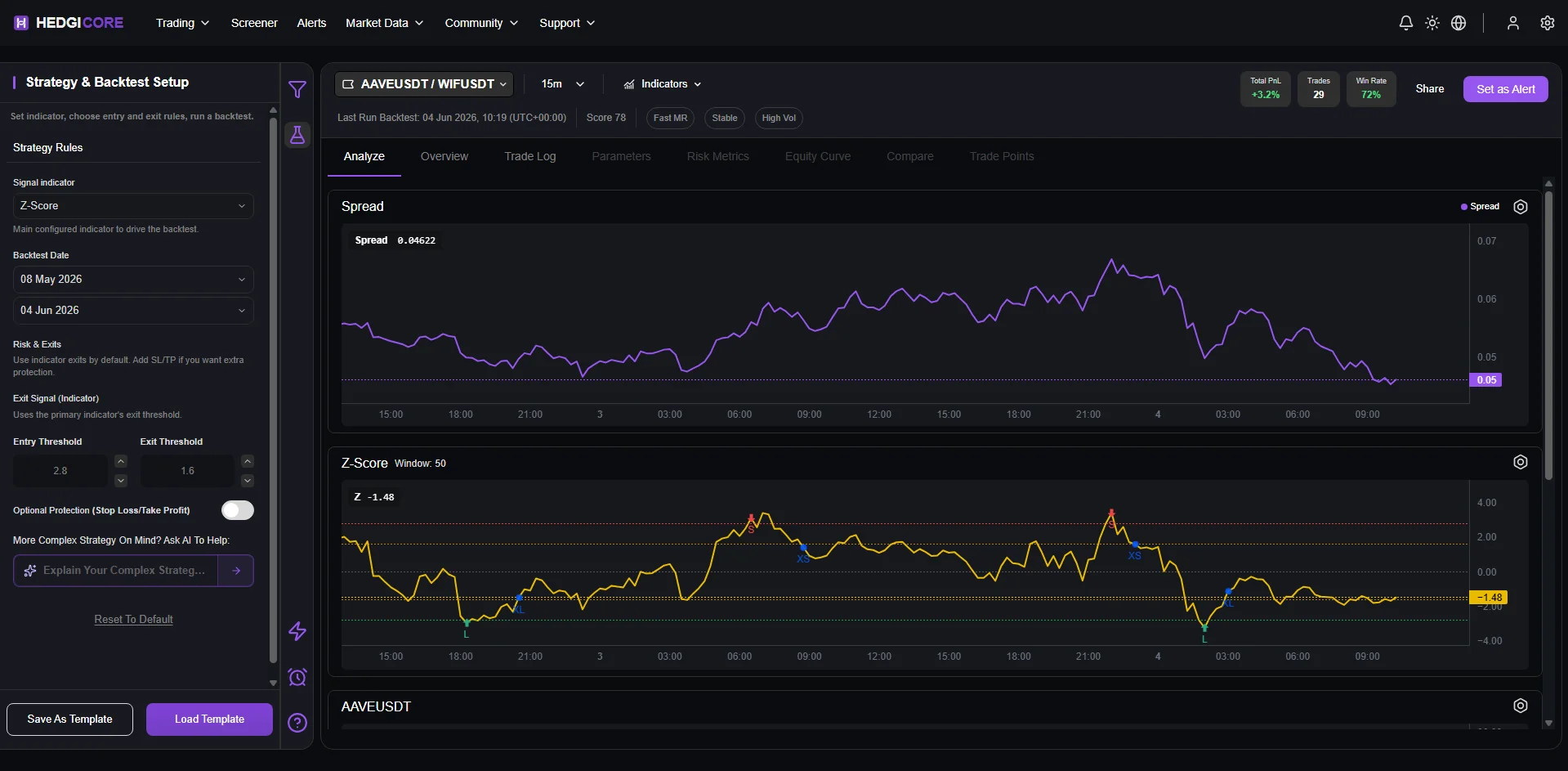Change the 15m timeframe dropdown
Screen dimensions: 1568x771
pos(563,84)
